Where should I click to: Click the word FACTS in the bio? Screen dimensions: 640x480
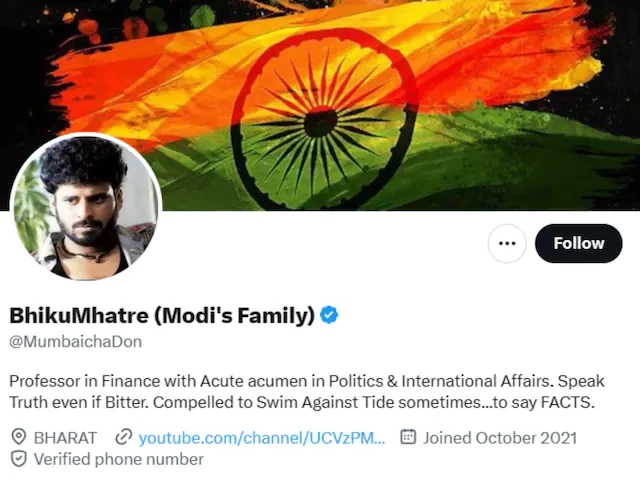(565, 403)
